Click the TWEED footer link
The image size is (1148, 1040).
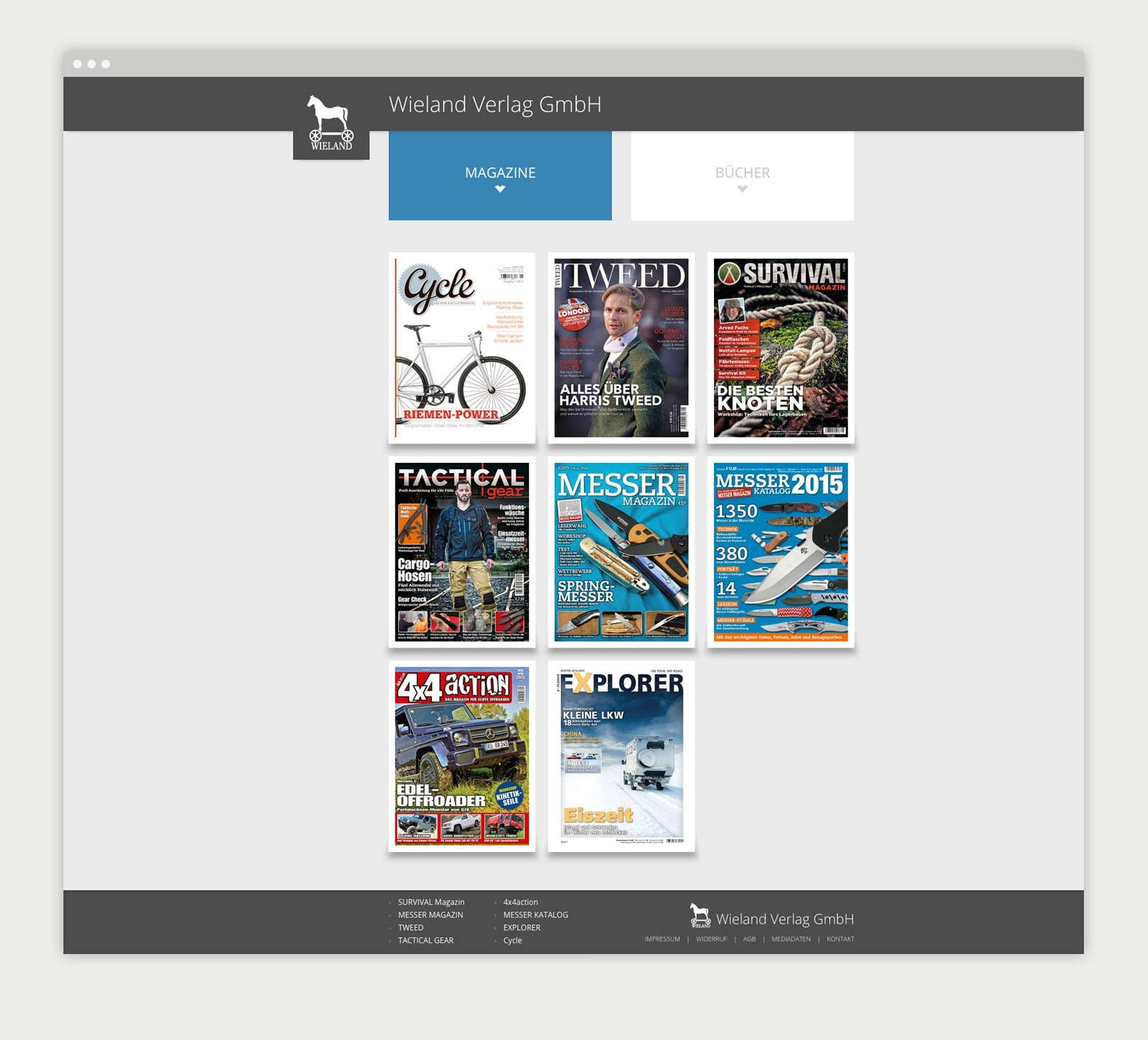[410, 928]
